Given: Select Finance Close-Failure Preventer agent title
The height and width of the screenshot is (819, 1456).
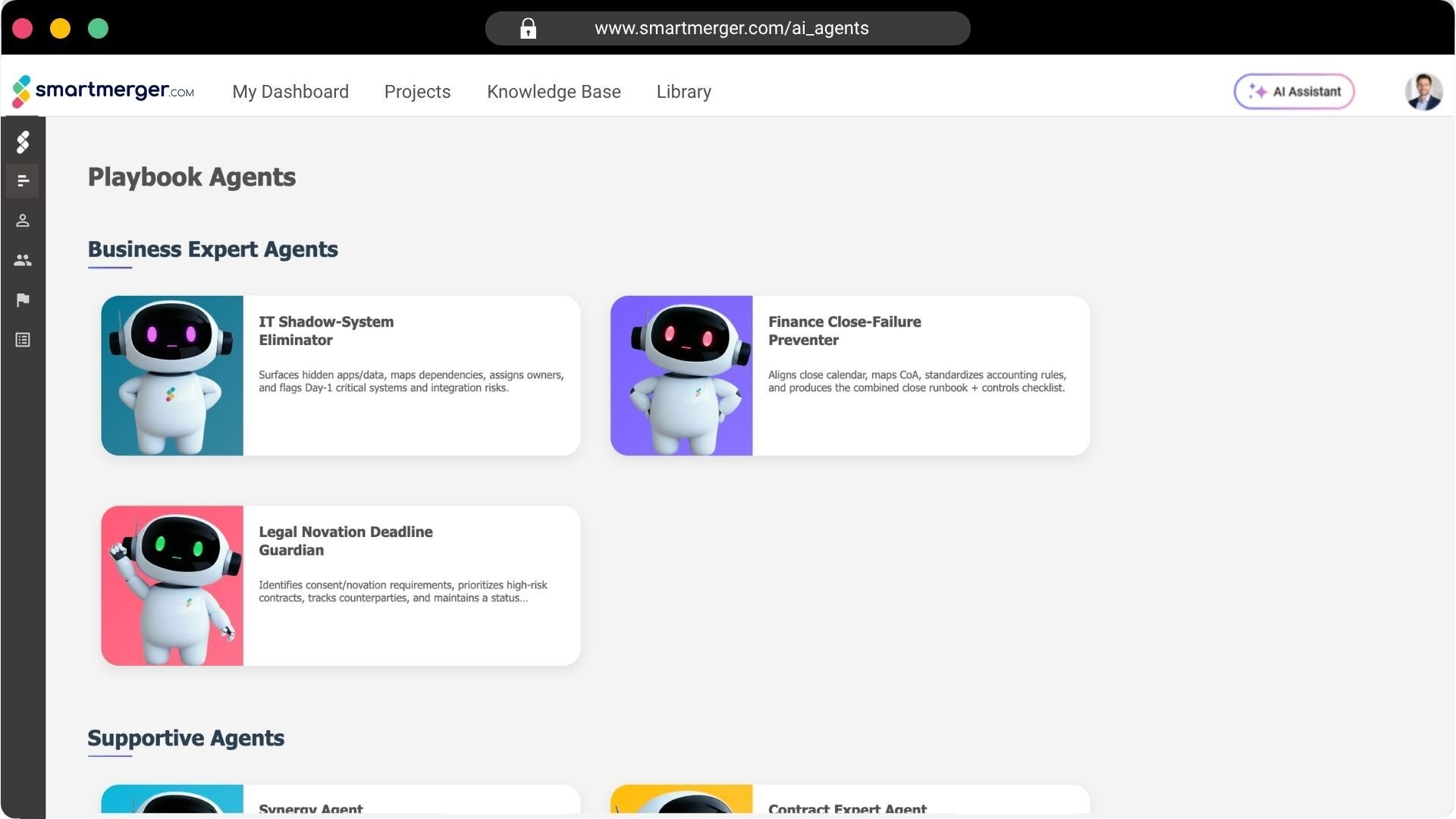Looking at the screenshot, I should [x=844, y=331].
